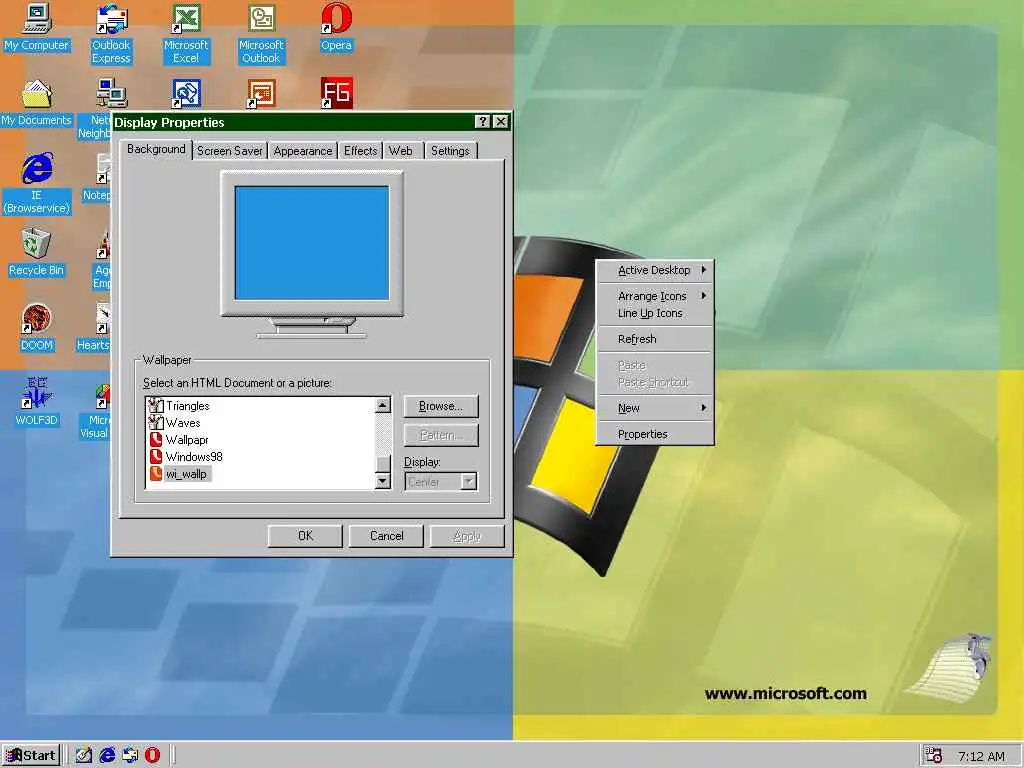Viewport: 1024px width, 768px height.
Task: Select the DOOM game shortcut
Action: click(x=37, y=327)
